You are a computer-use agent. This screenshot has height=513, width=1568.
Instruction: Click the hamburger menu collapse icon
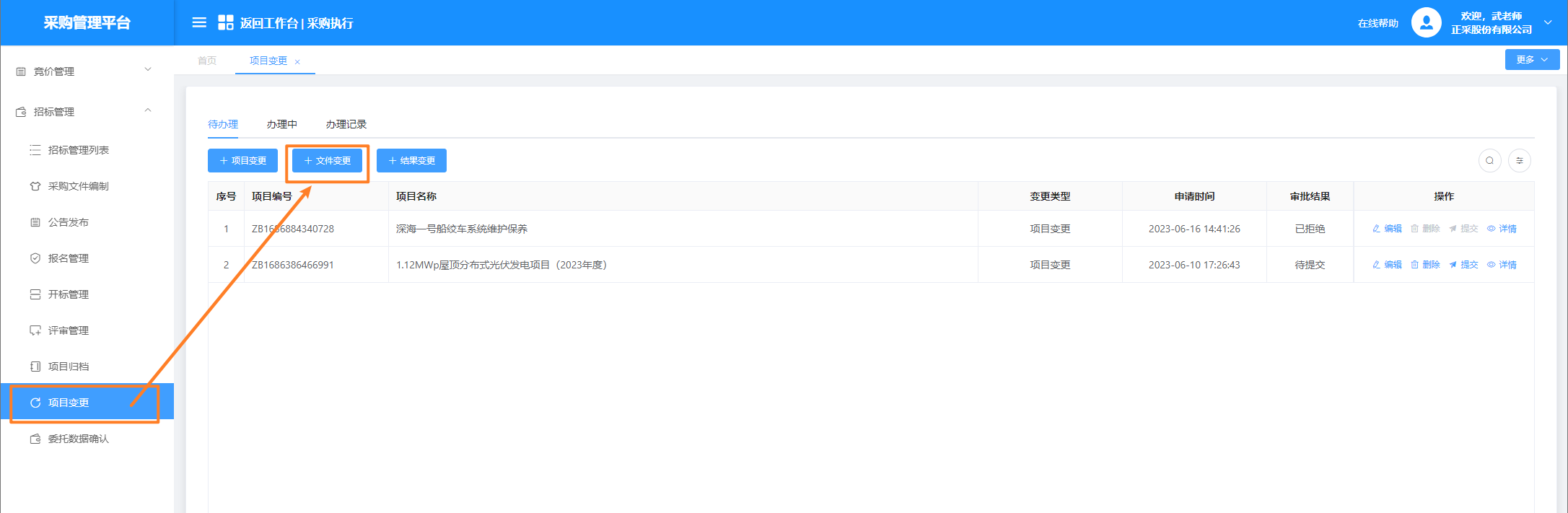(199, 23)
